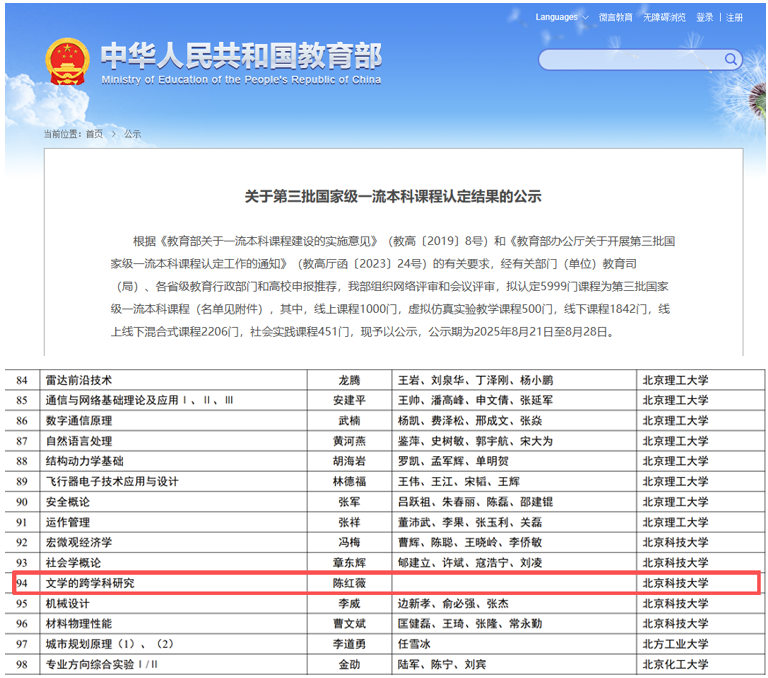Click instructor name 金劭
This screenshot has width=768, height=678.
pyautogui.click(x=349, y=664)
